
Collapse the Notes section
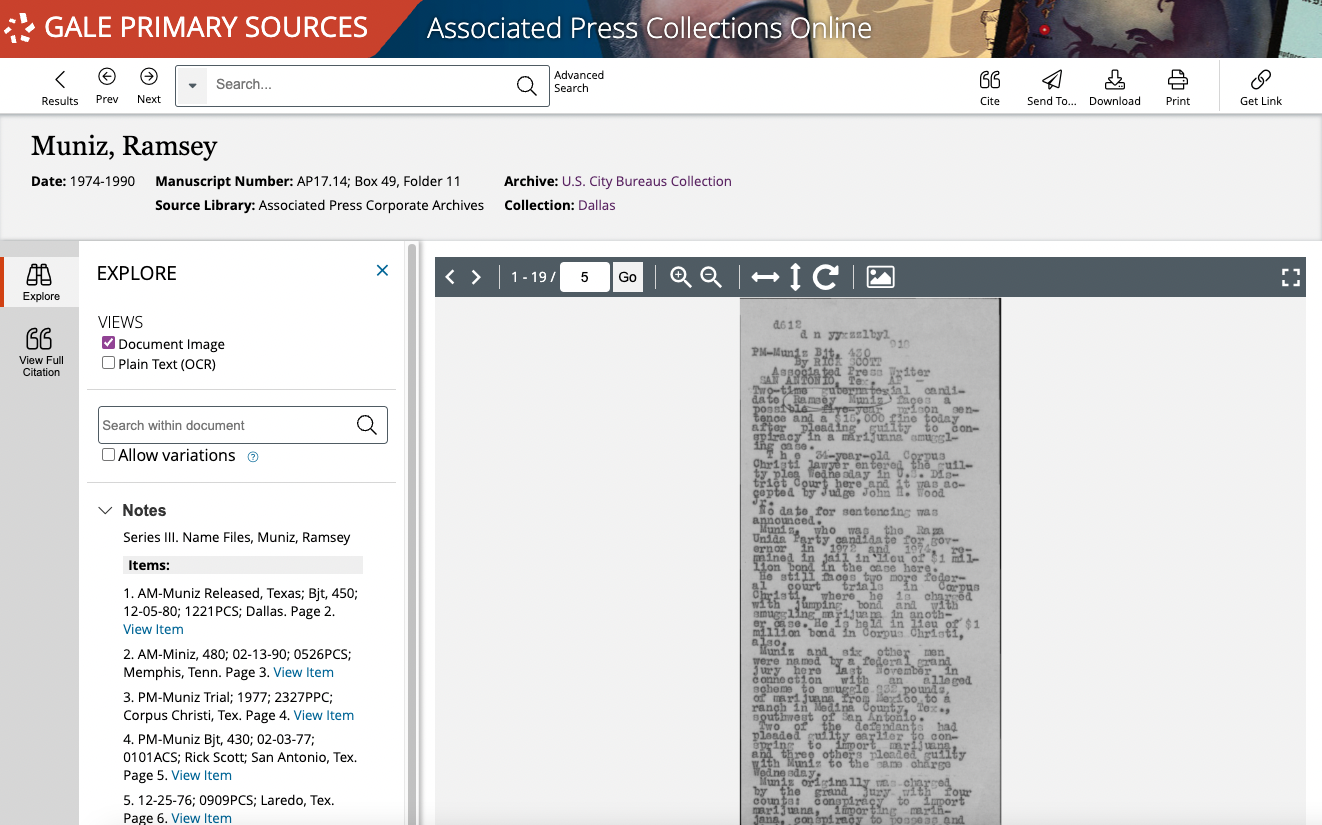coord(106,510)
